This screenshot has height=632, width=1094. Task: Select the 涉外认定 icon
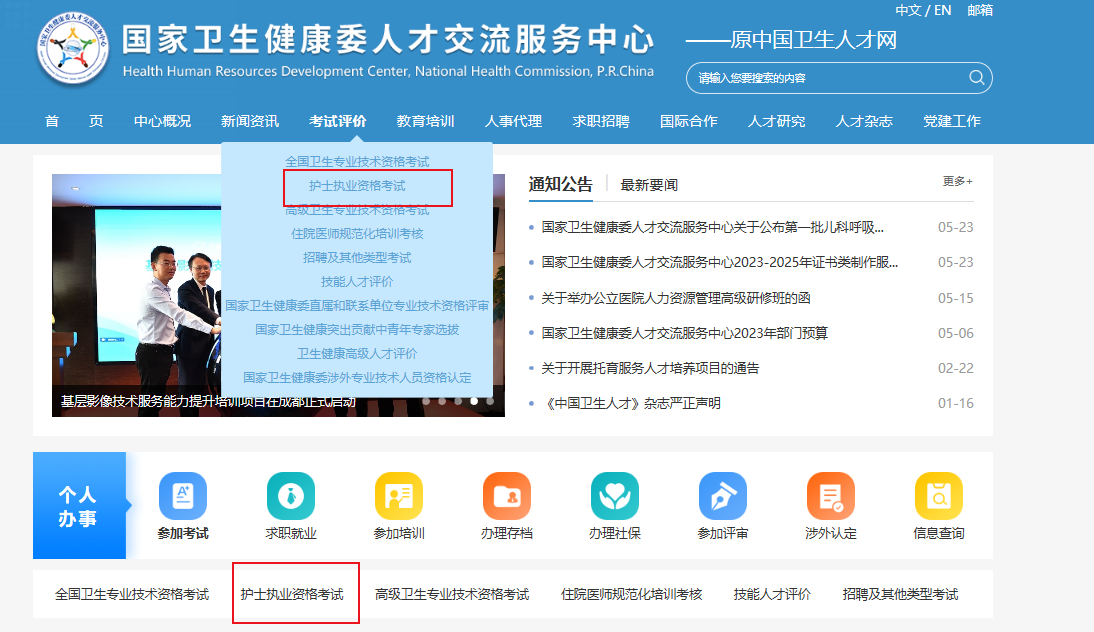(x=831, y=496)
